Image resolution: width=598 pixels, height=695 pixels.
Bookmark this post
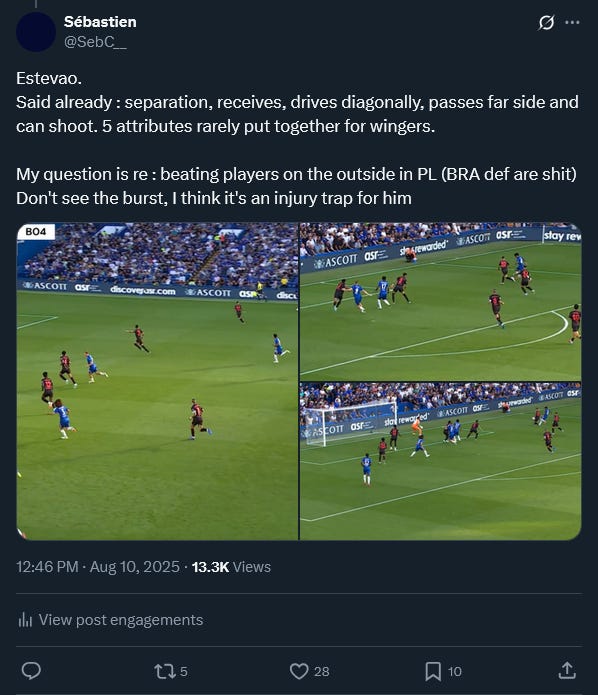[x=433, y=671]
